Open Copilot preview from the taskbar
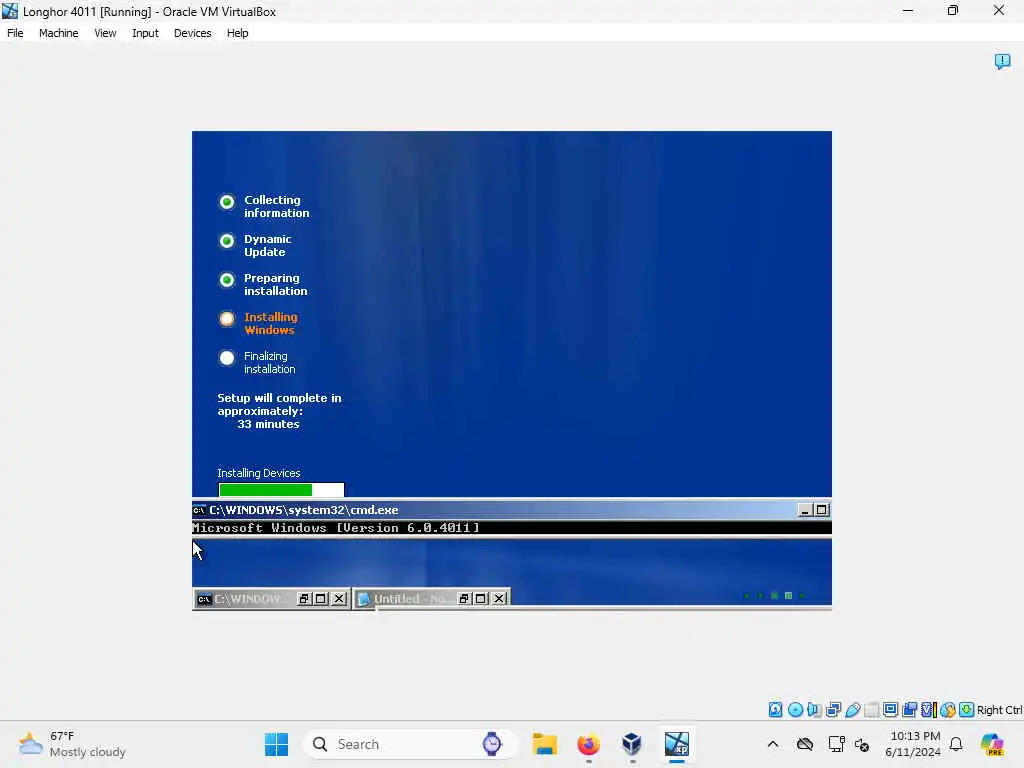This screenshot has width=1024, height=768. tap(992, 744)
